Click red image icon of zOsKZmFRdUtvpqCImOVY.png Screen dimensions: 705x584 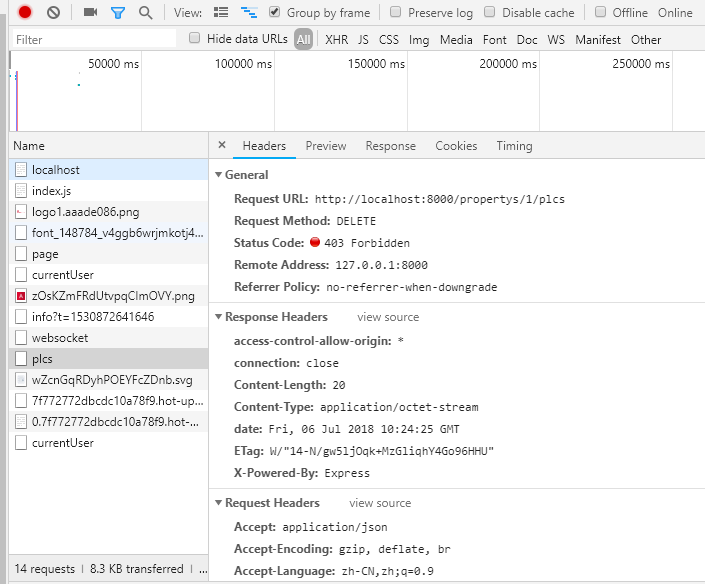[x=21, y=296]
